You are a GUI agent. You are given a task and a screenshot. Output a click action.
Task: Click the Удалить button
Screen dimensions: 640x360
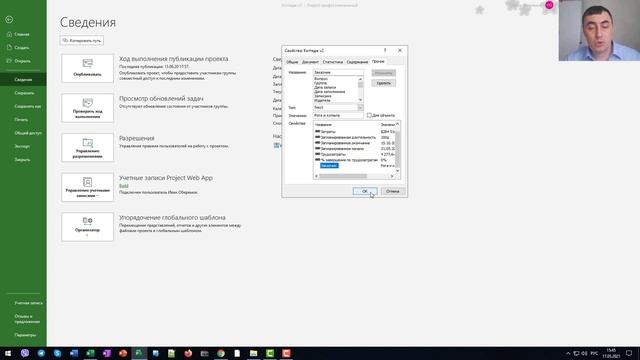384,83
